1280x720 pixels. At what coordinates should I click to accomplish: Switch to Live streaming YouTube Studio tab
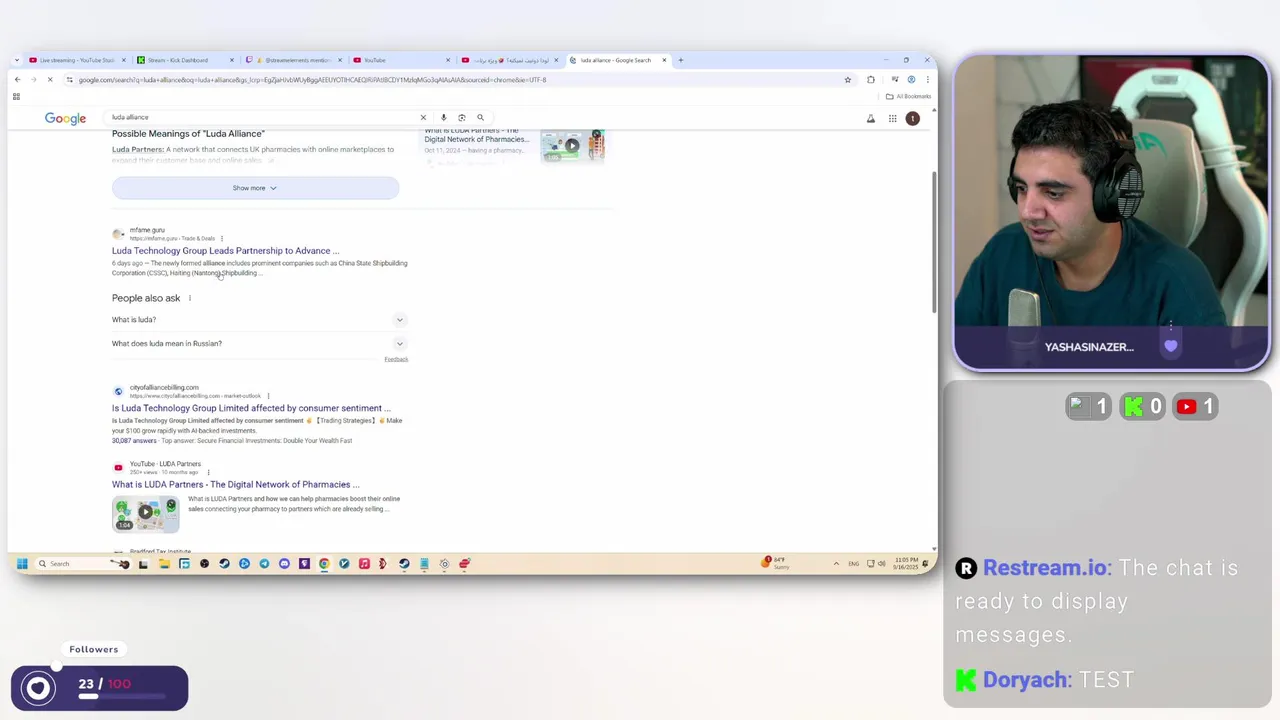coord(77,60)
